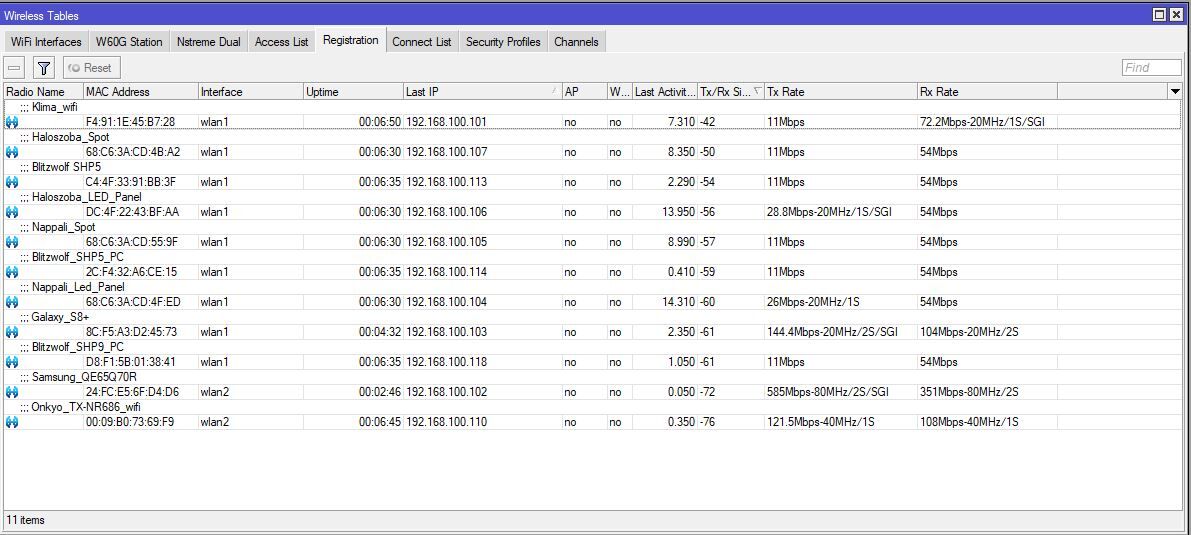
Task: Select the Blitzwolf SHP5 comment line
Action: [x=60, y=167]
